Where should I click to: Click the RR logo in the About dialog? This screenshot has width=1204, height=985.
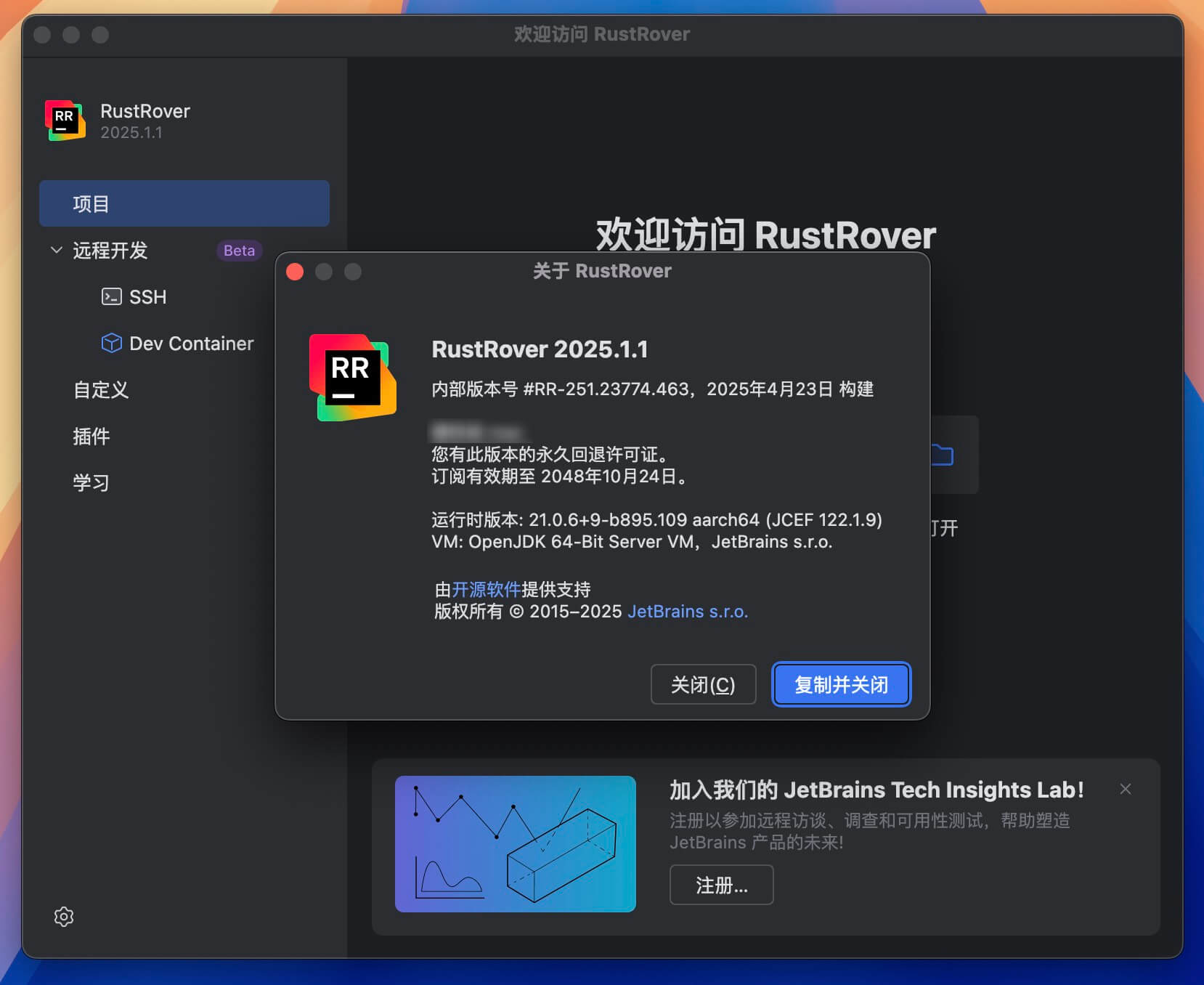coord(354,376)
